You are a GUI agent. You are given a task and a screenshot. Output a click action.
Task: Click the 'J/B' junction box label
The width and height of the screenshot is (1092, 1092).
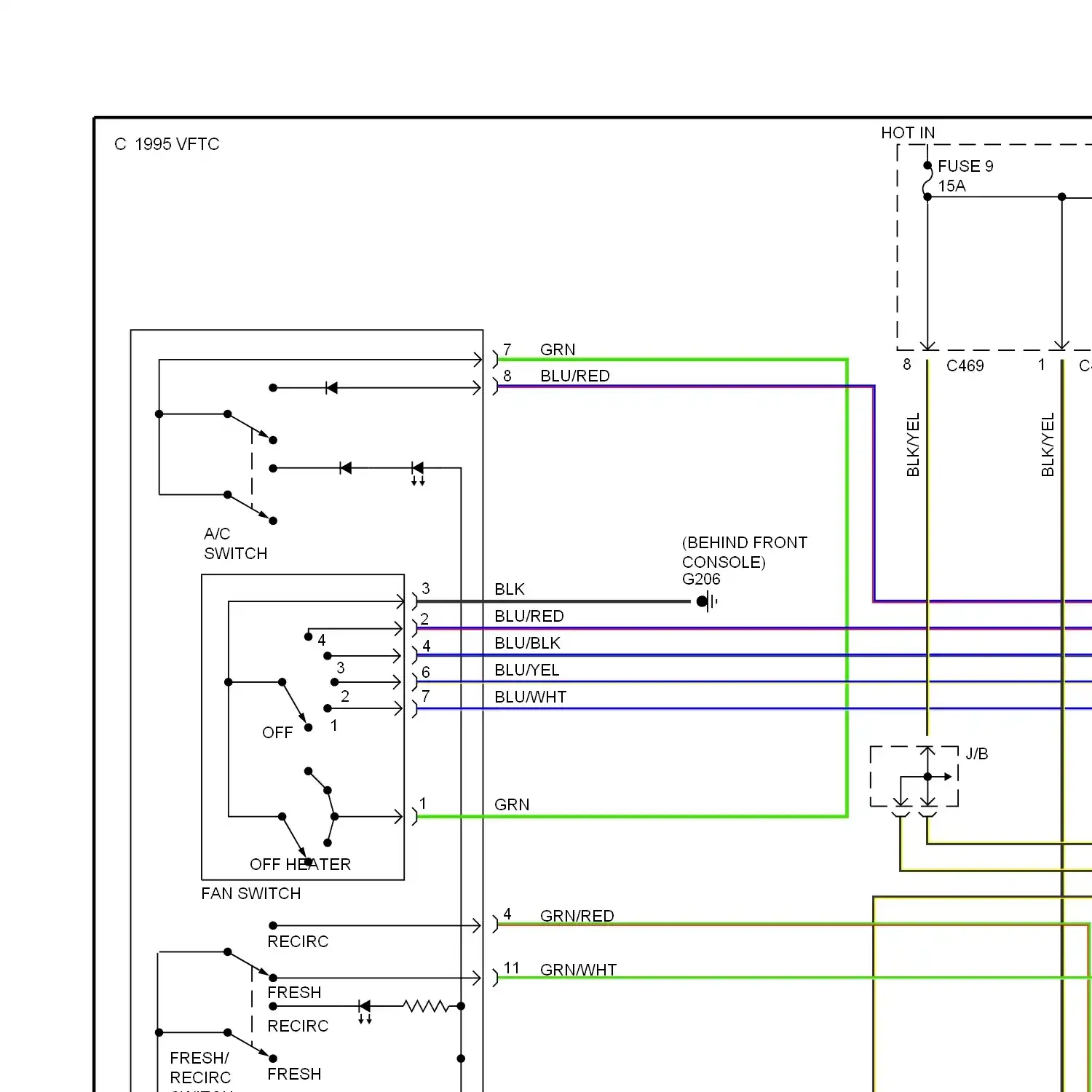click(x=977, y=753)
